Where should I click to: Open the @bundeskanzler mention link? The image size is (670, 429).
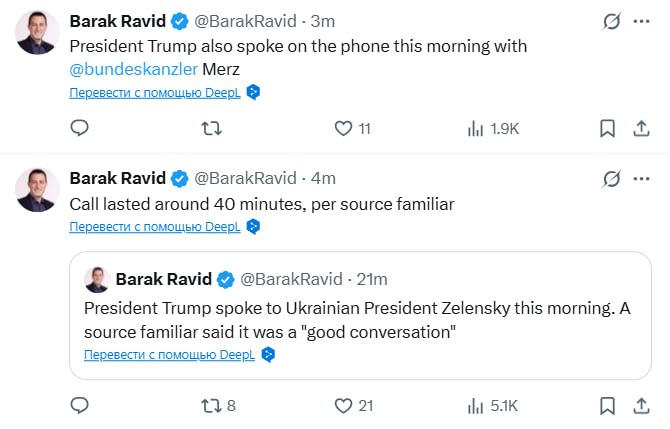coord(133,68)
